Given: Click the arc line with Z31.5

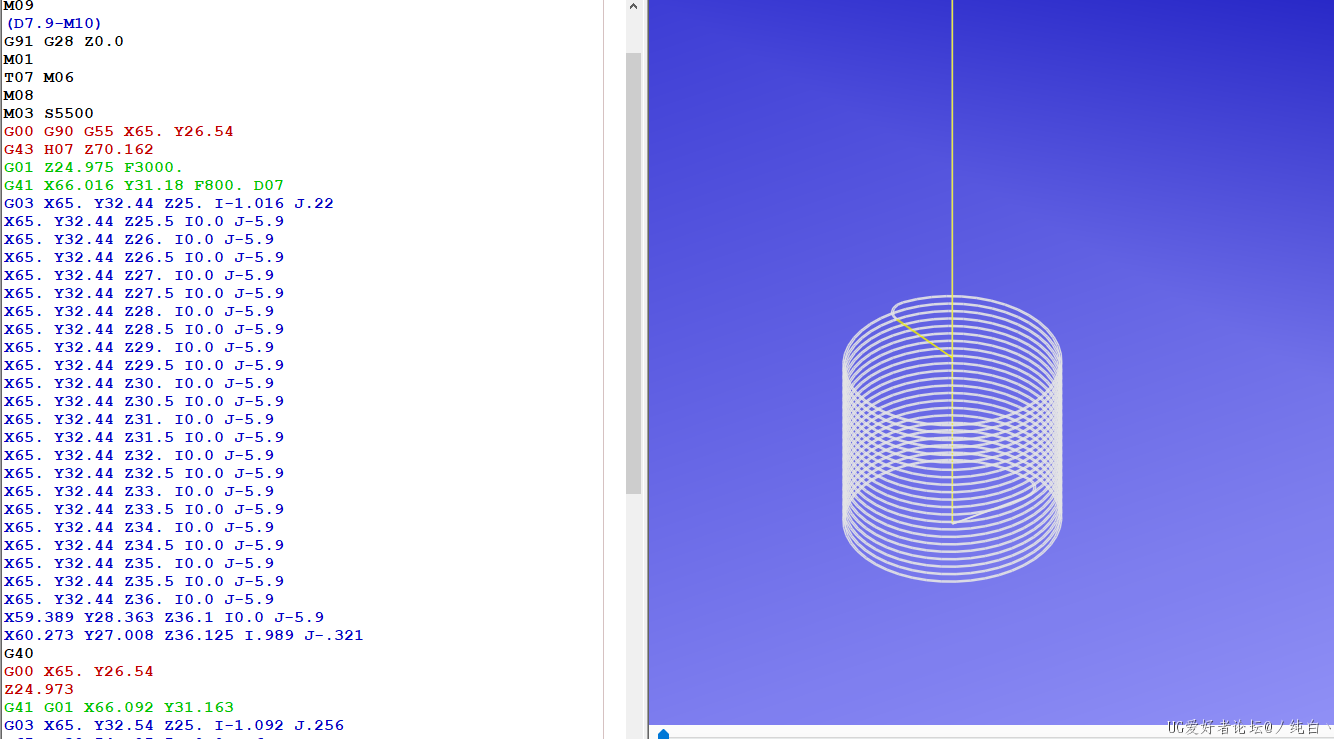Looking at the screenshot, I should pyautogui.click(x=144, y=437).
